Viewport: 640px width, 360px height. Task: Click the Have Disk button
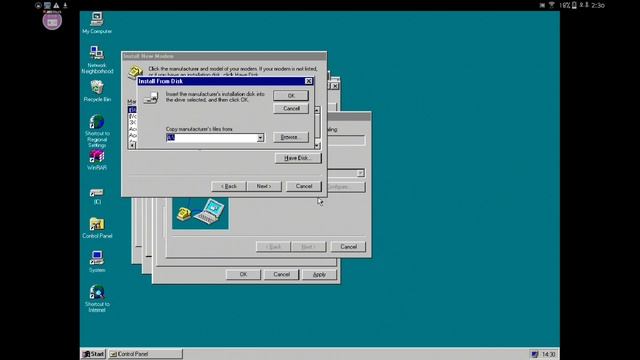[x=298, y=158]
